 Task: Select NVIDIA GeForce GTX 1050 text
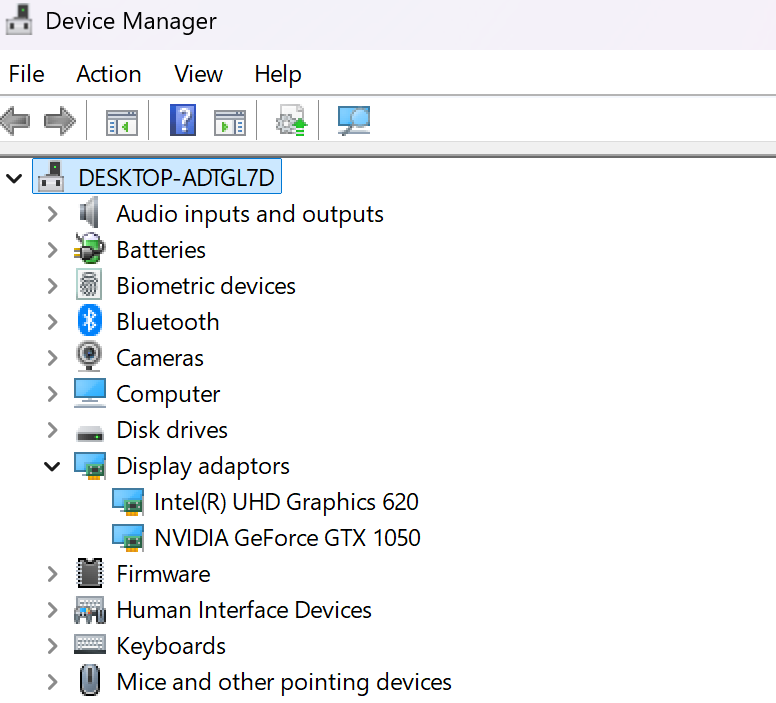tap(287, 538)
